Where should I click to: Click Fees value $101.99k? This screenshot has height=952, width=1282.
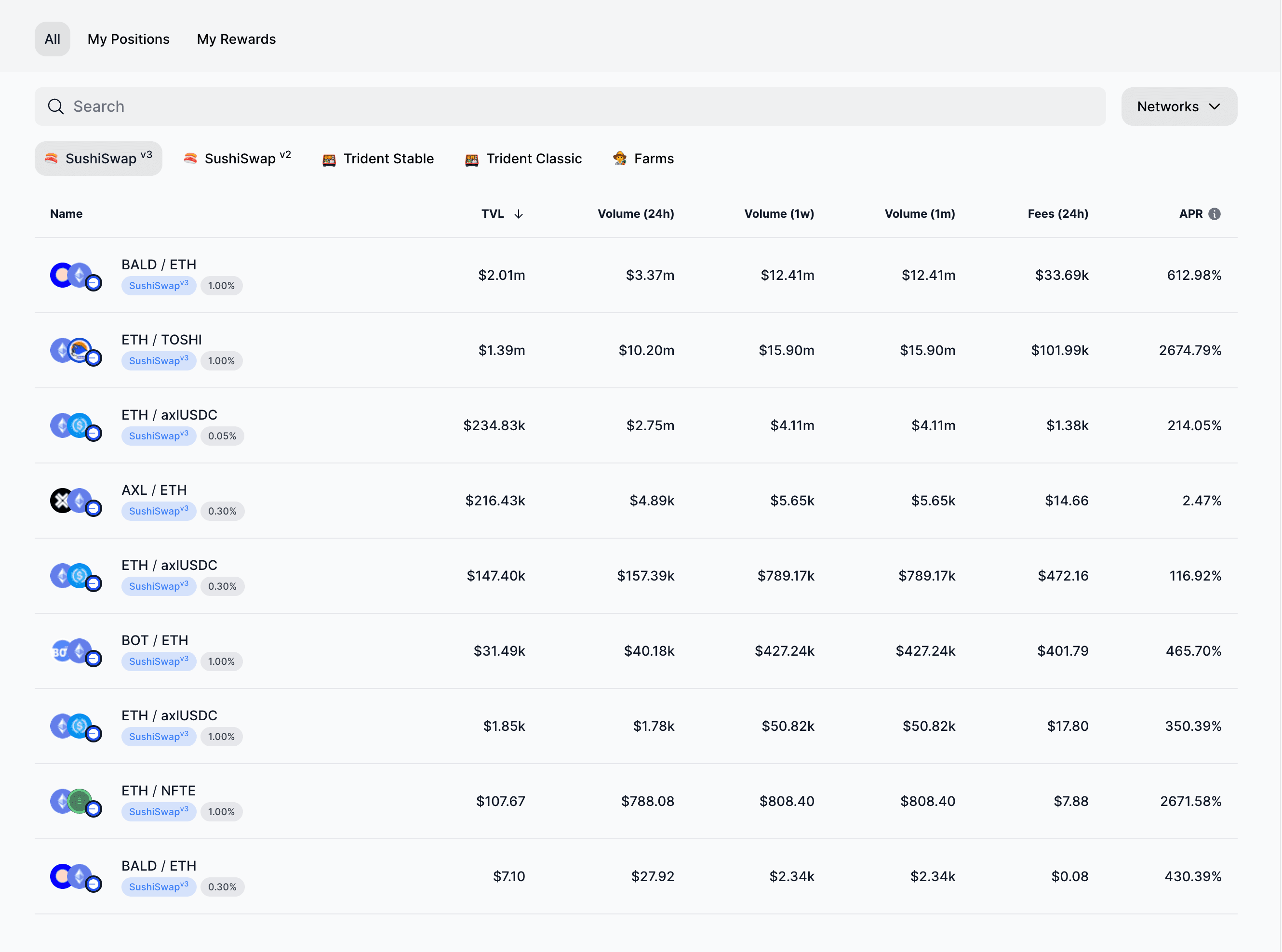pos(1059,350)
